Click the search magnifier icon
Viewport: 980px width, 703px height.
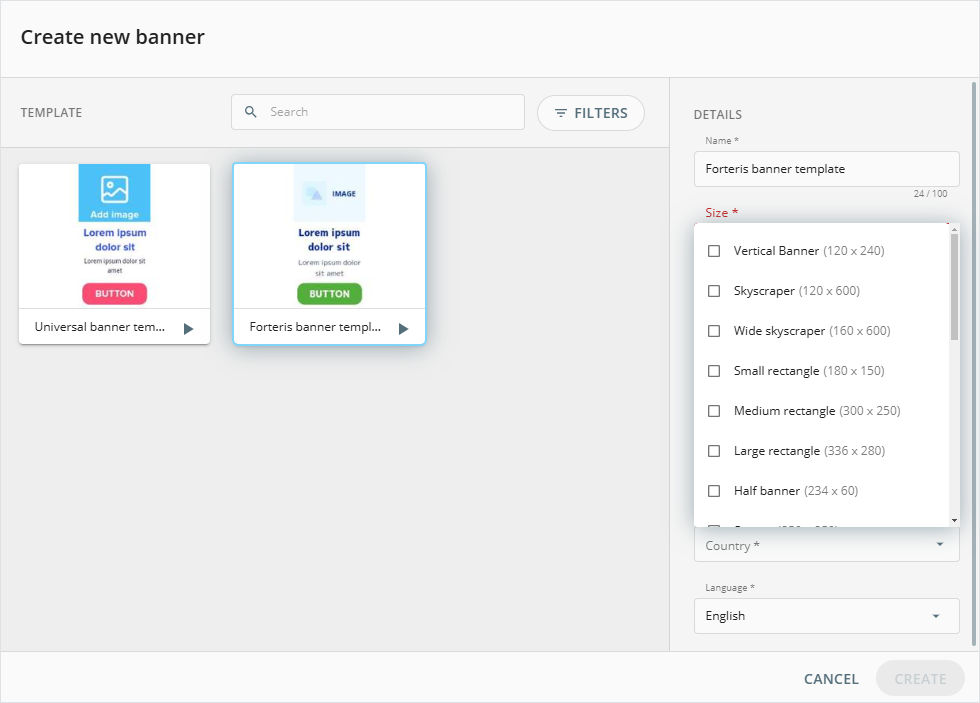pyautogui.click(x=251, y=112)
